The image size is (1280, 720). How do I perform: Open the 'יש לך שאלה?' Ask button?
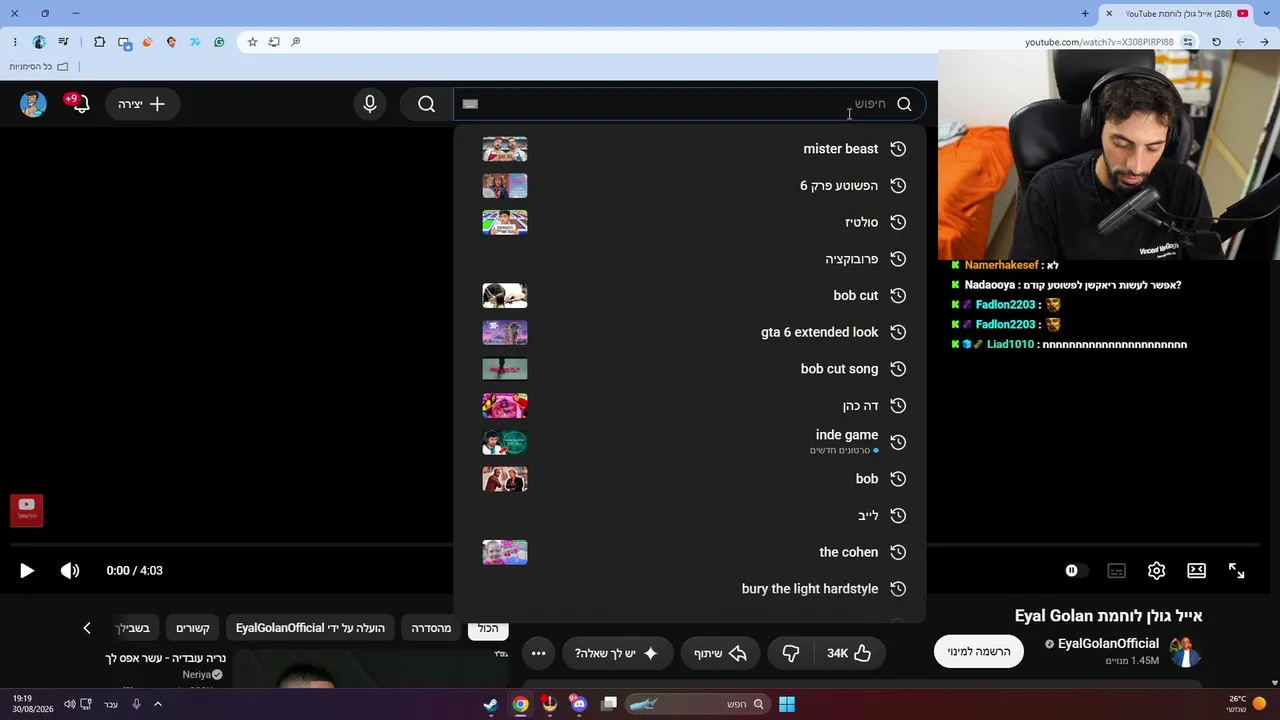[x=616, y=653]
